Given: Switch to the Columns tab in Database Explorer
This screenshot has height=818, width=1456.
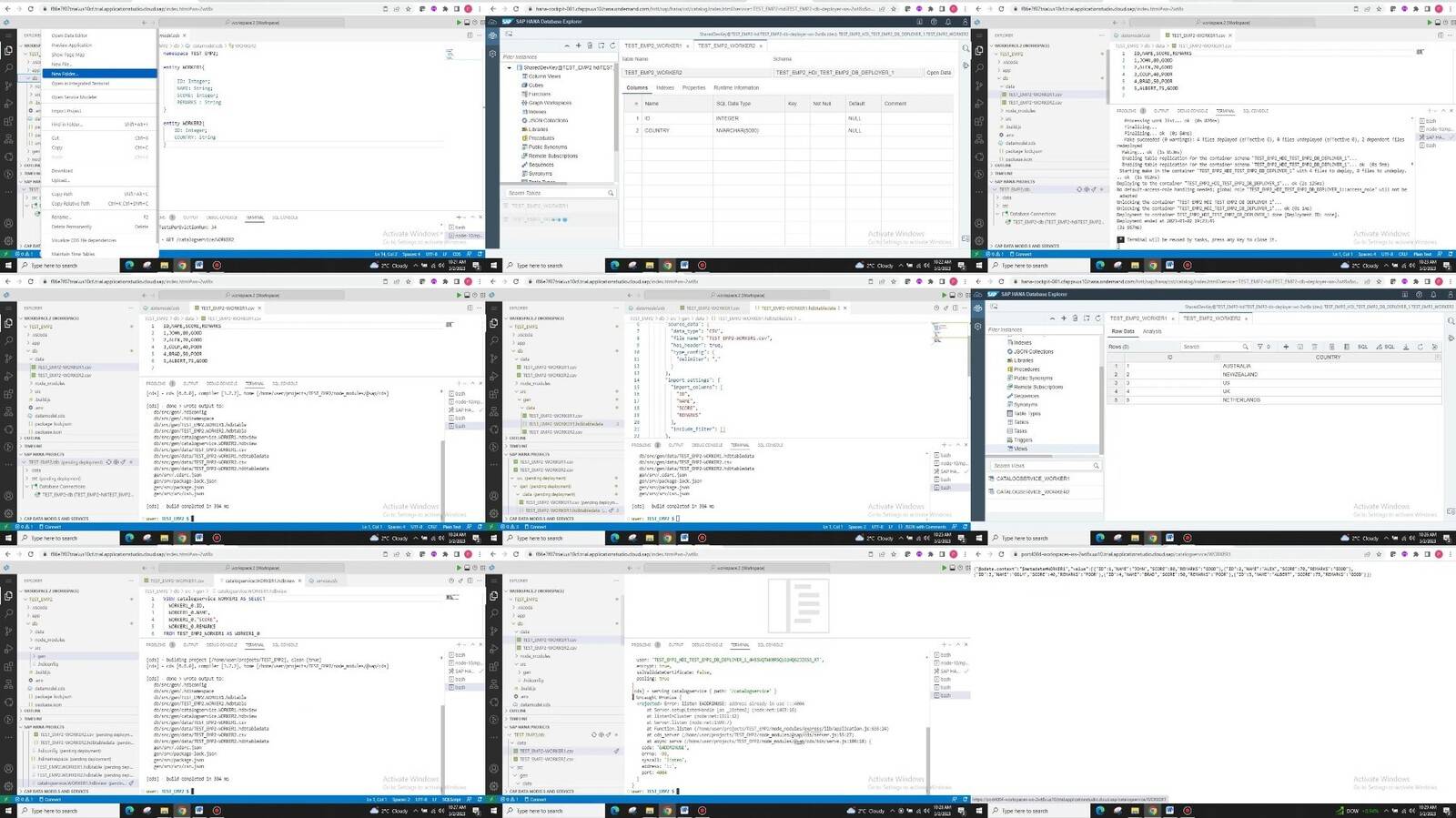Looking at the screenshot, I should click(637, 87).
